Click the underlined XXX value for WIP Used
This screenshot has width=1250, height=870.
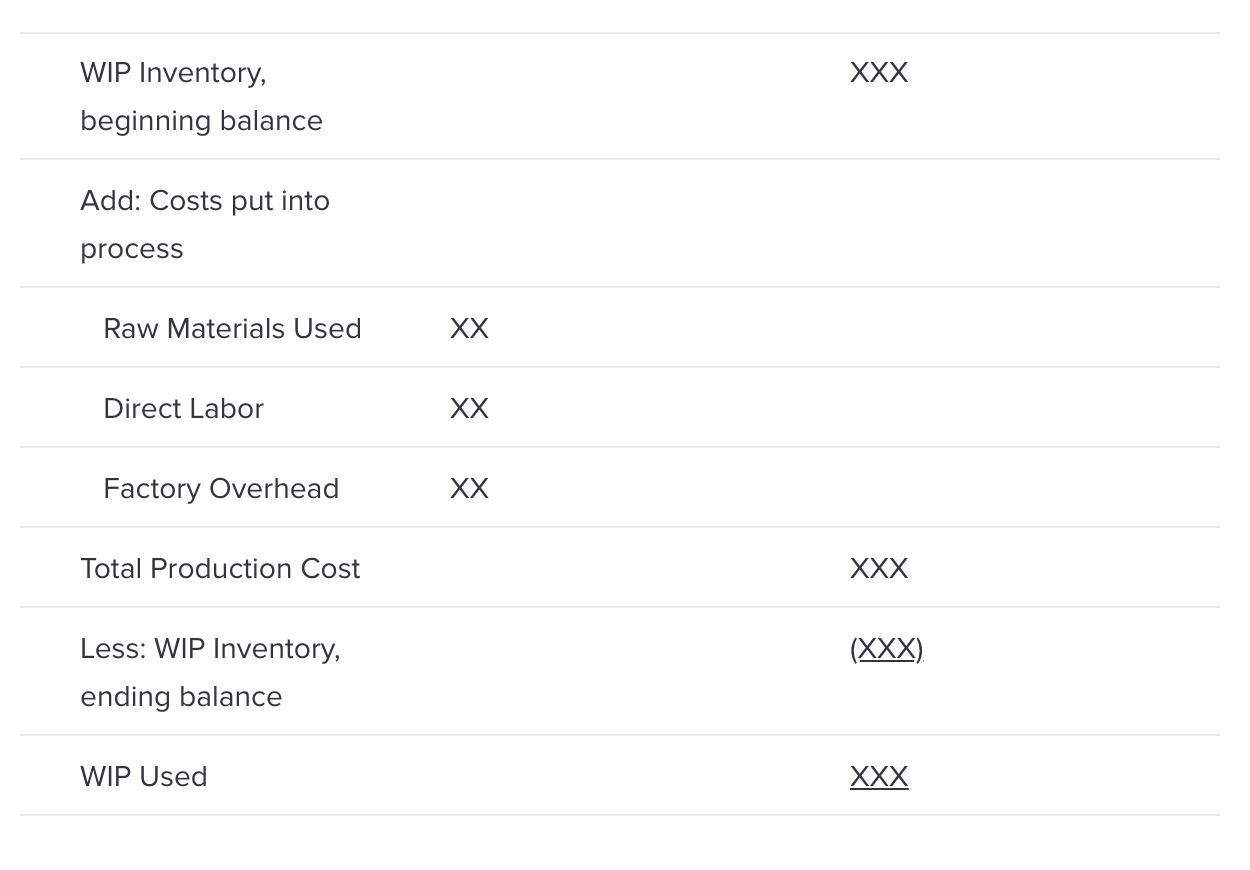879,776
